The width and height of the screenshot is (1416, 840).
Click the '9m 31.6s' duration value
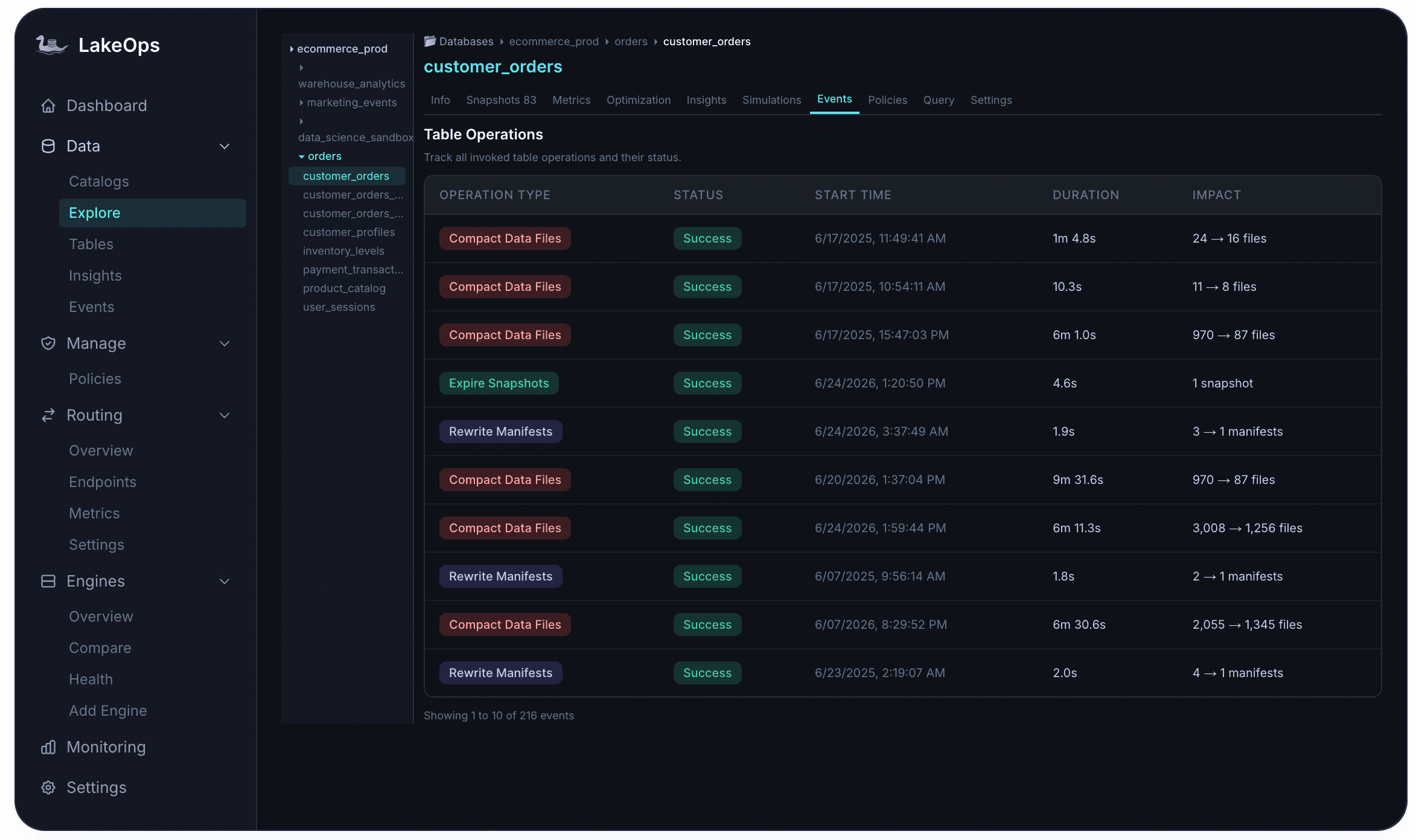pos(1078,480)
